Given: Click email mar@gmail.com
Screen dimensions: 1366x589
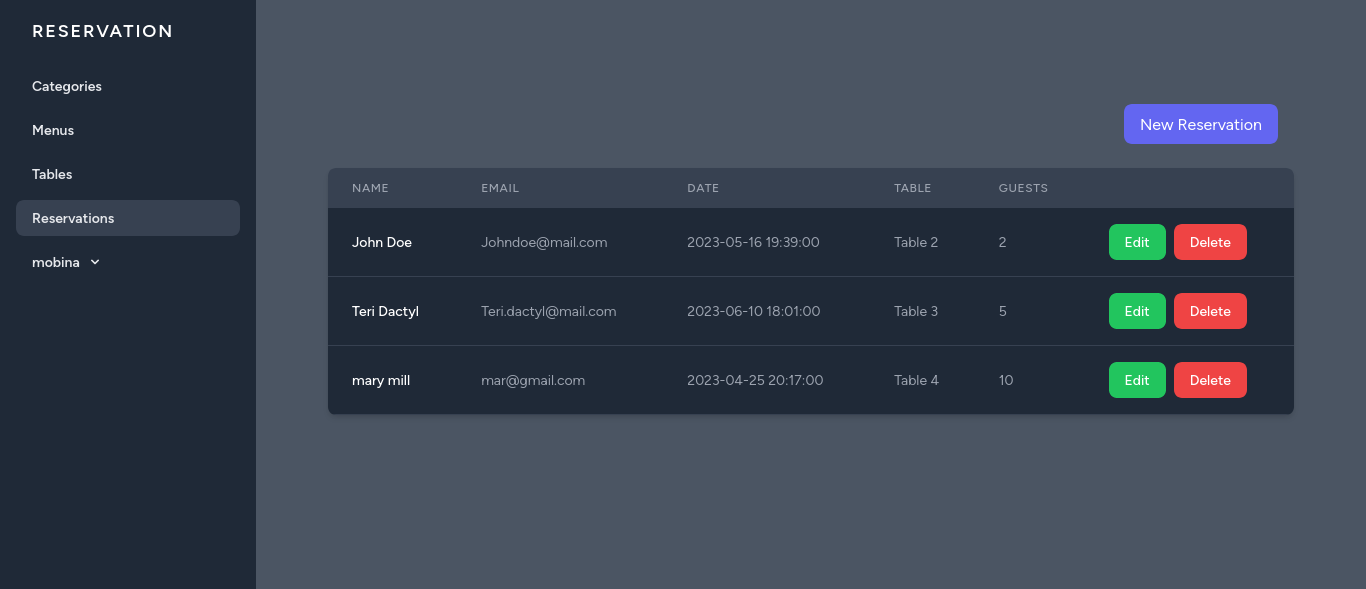Looking at the screenshot, I should pos(533,380).
